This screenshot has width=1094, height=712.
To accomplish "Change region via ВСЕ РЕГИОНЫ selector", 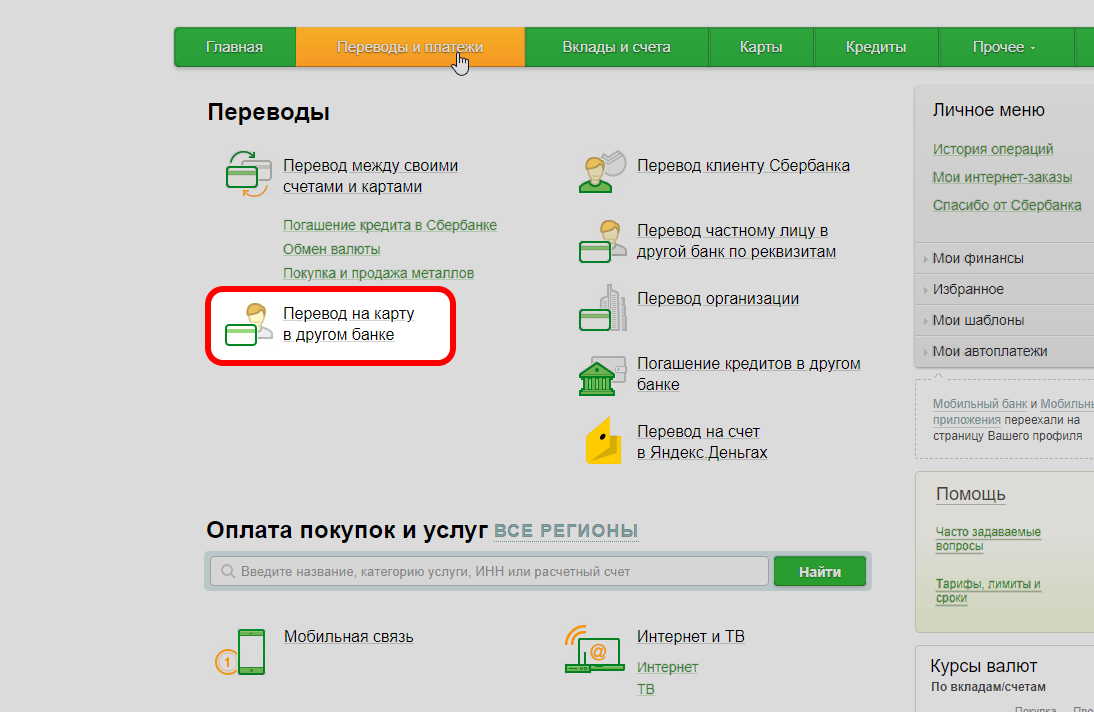I will pos(566,531).
